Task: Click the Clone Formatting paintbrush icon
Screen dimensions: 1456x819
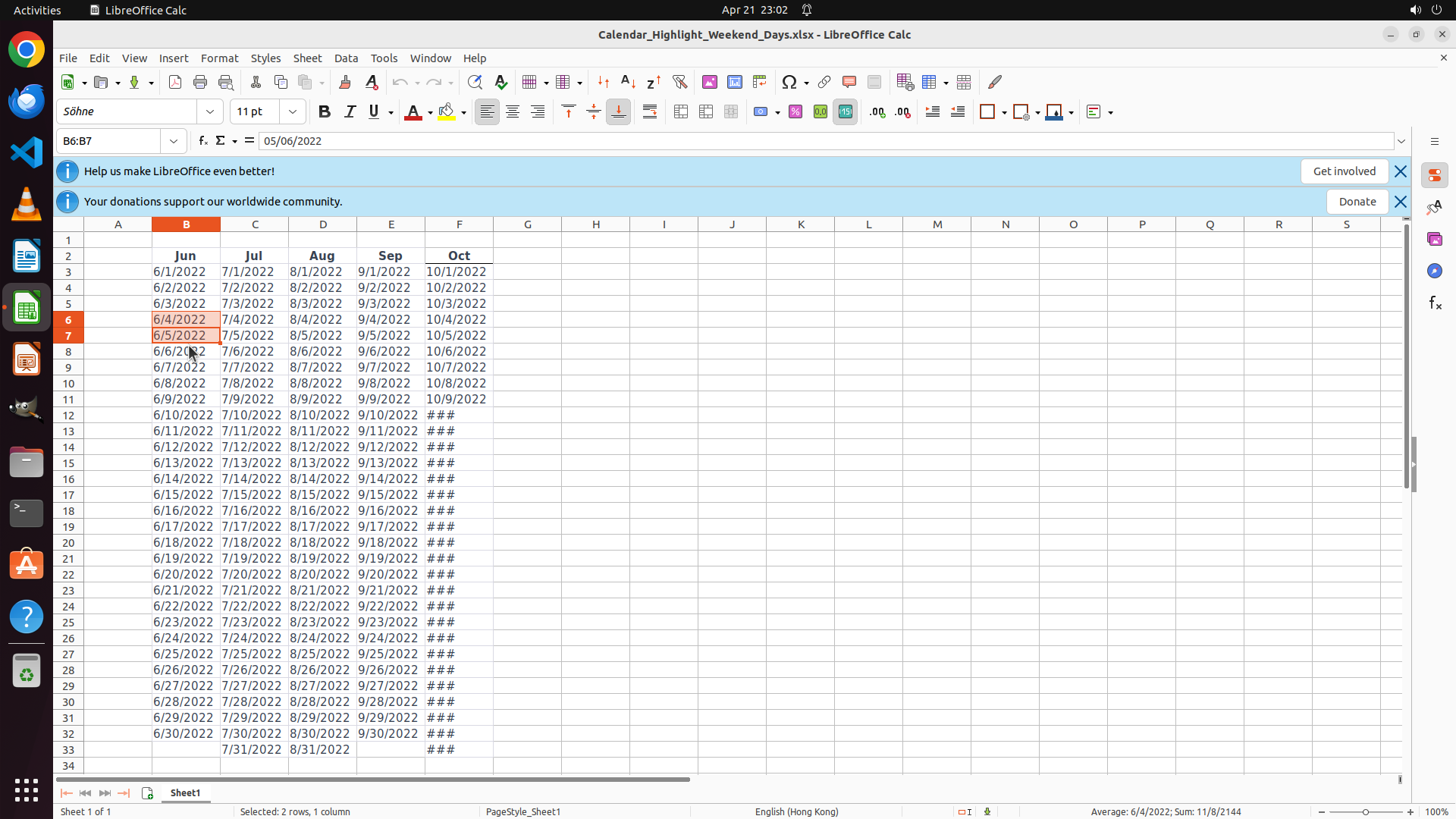Action: [345, 82]
